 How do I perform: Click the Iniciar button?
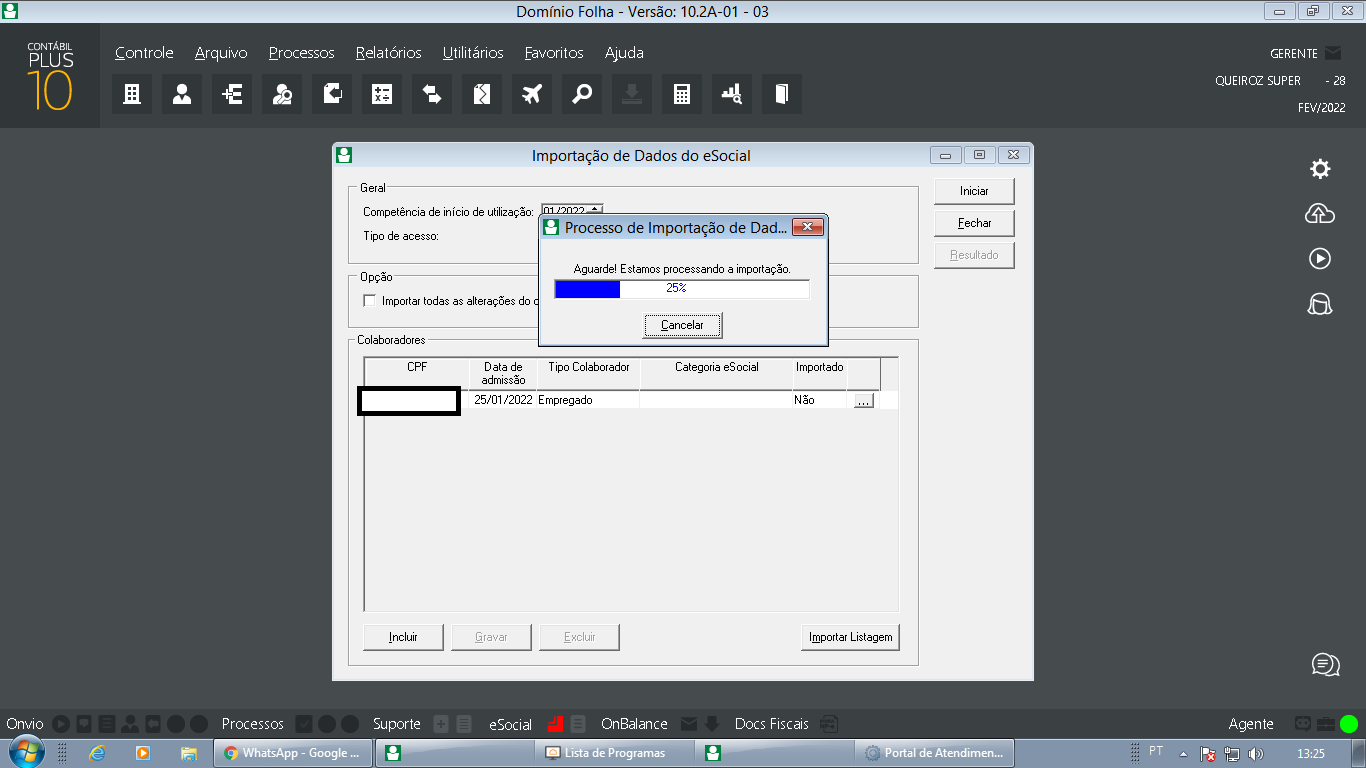click(x=974, y=191)
